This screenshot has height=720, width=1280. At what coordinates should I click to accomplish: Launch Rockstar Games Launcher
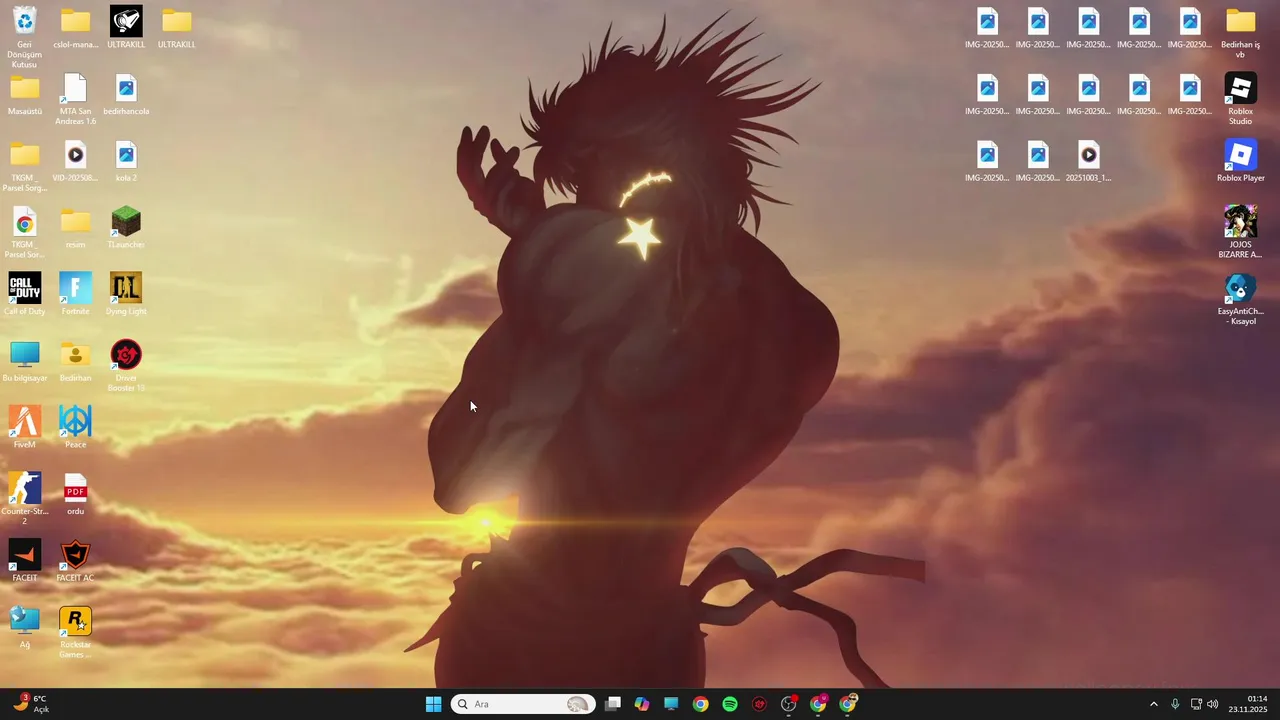click(75, 632)
